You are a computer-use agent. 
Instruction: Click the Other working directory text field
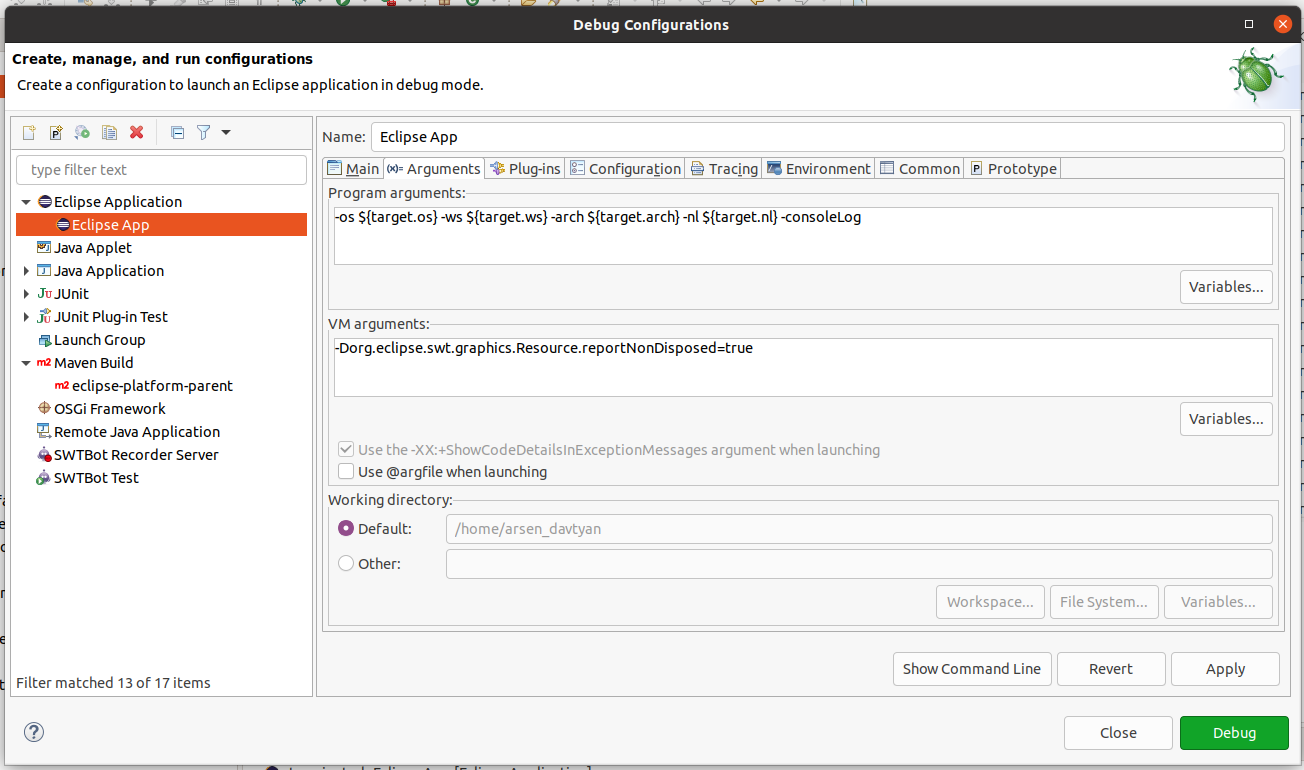(859, 564)
